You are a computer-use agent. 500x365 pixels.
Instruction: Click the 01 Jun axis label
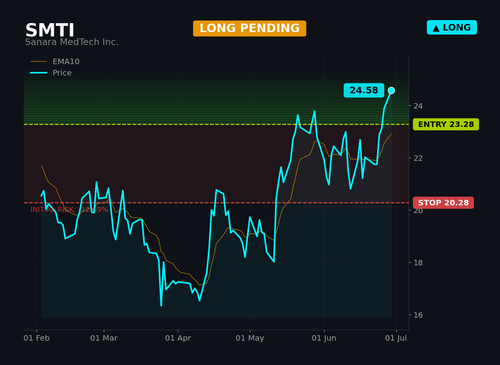[324, 338]
